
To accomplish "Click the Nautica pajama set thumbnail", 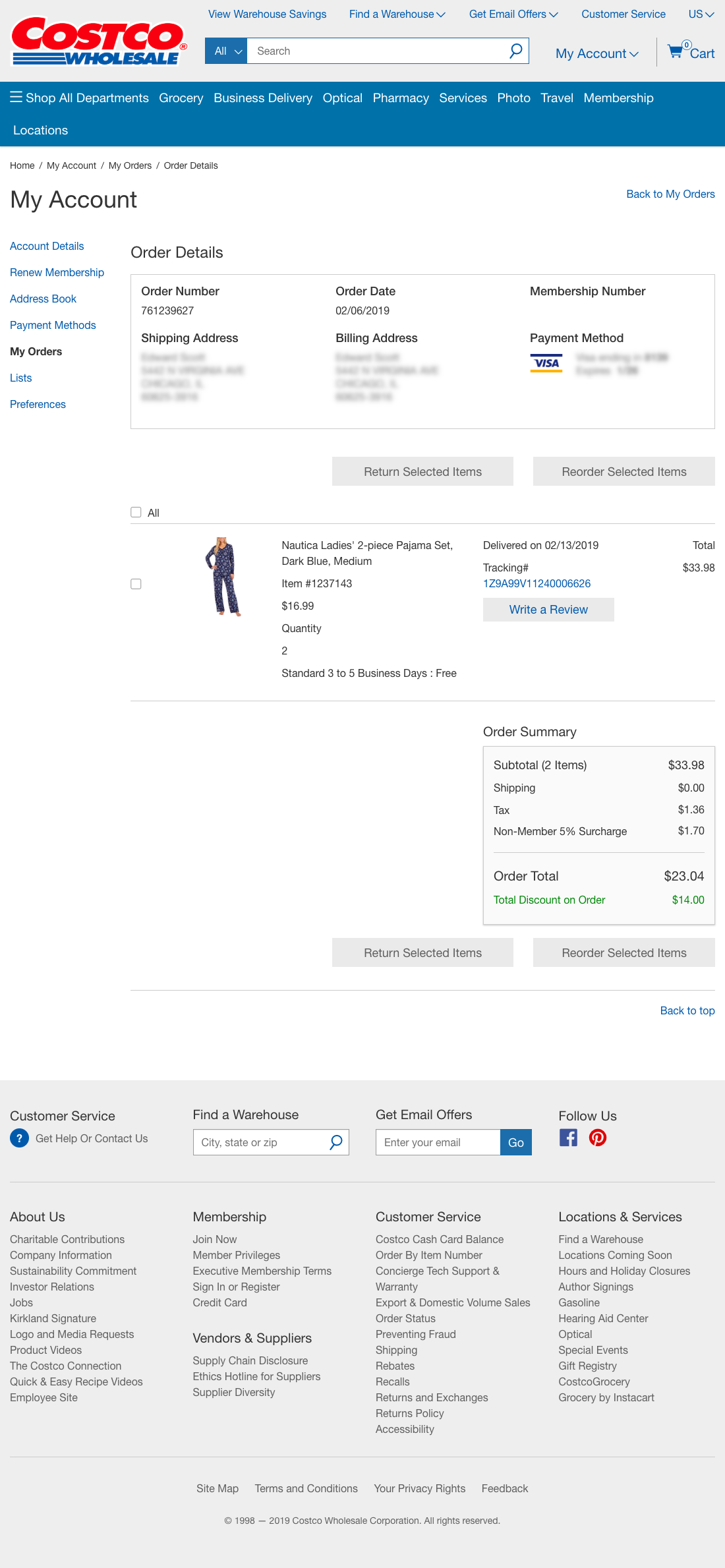I will [223, 577].
